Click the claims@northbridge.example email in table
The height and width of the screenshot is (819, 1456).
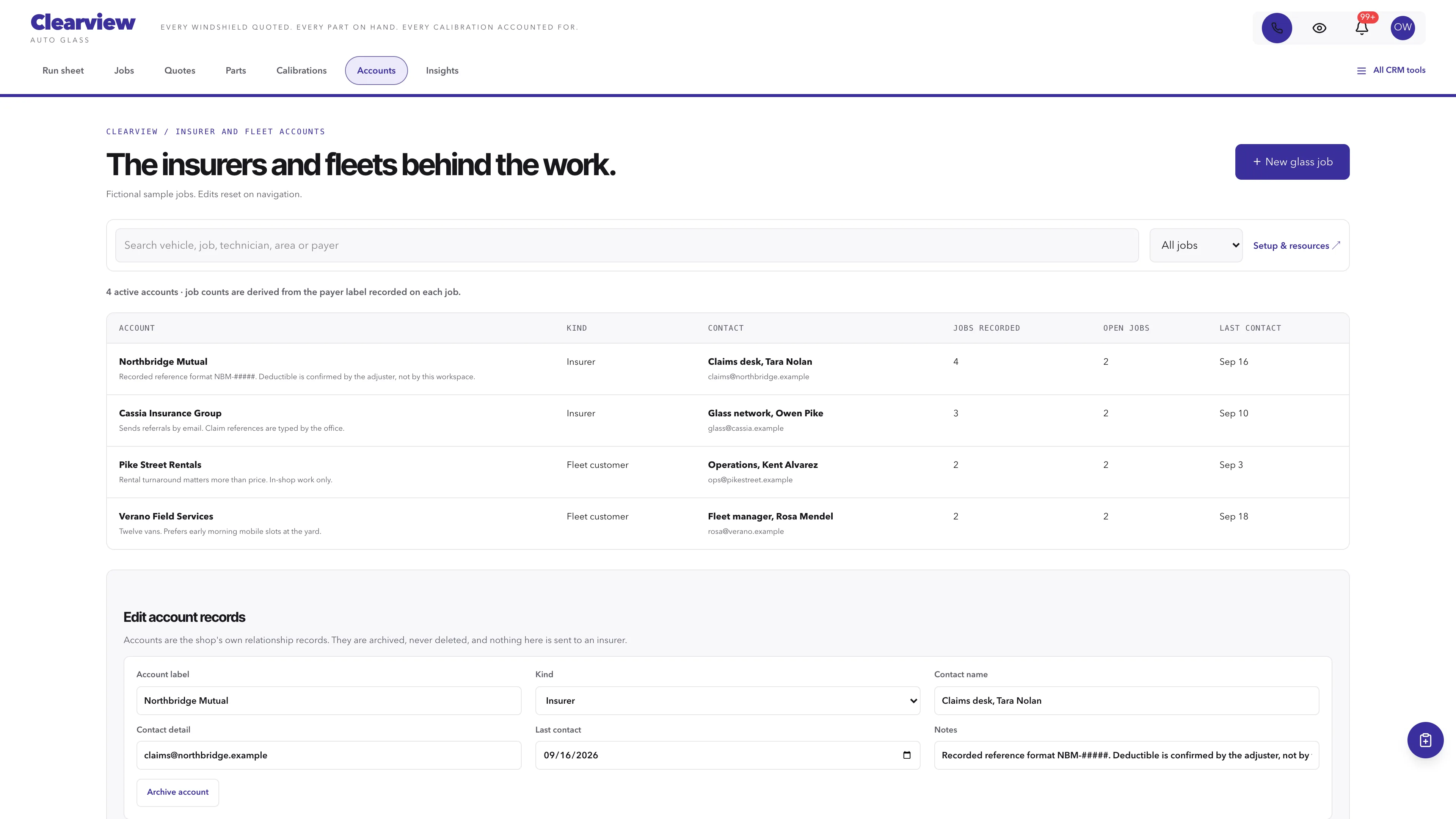(x=758, y=377)
